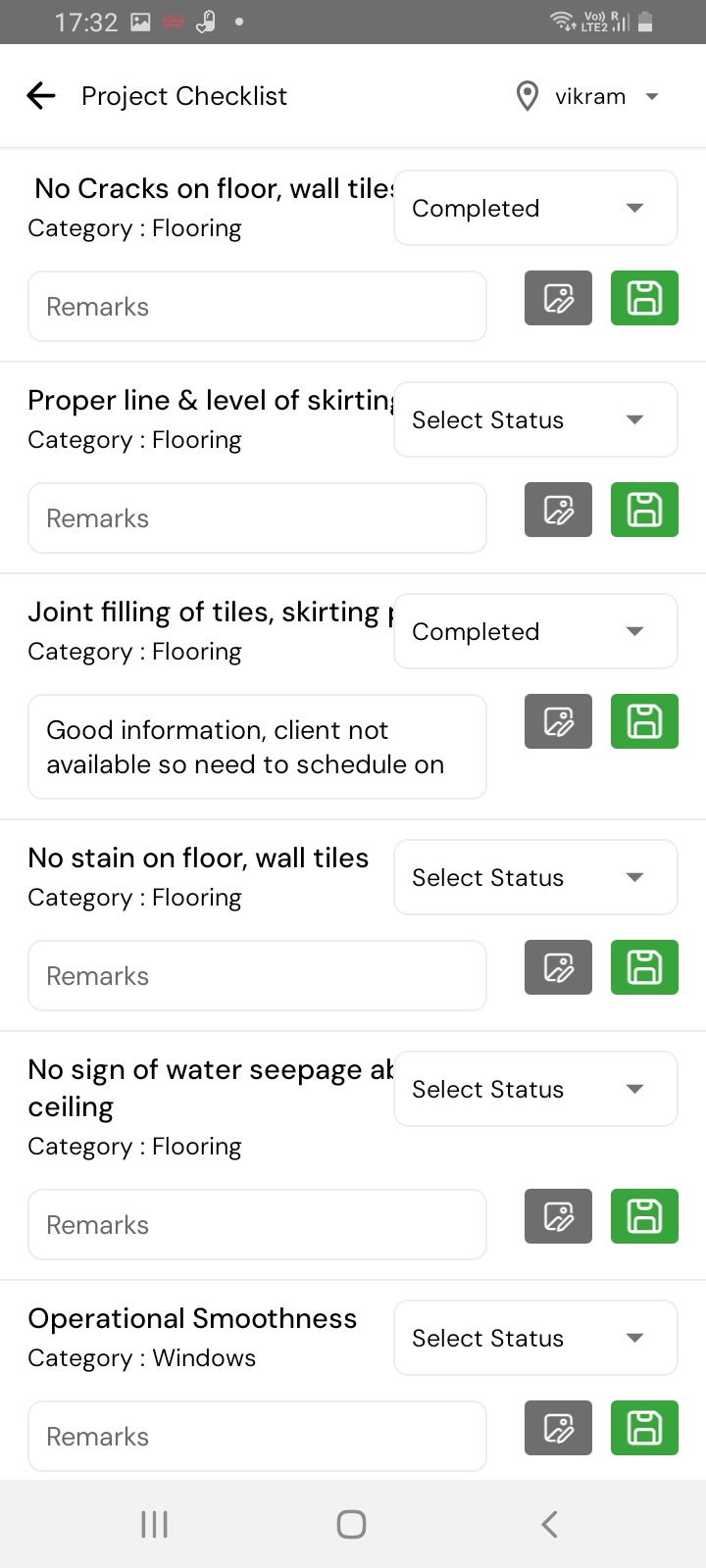Open status dropdown for Operational Smoothness

(x=535, y=1338)
